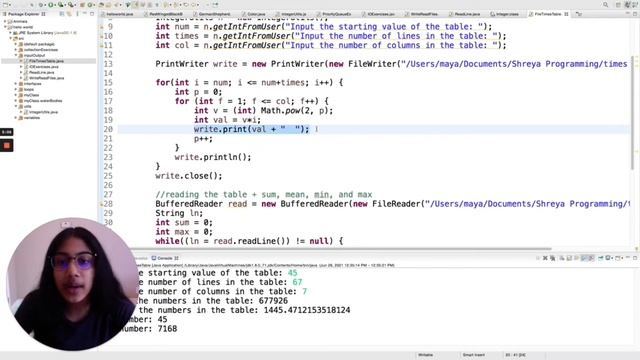Click the Remove All Terminated Launches icon in console
640x360 pixels.
point(552,258)
